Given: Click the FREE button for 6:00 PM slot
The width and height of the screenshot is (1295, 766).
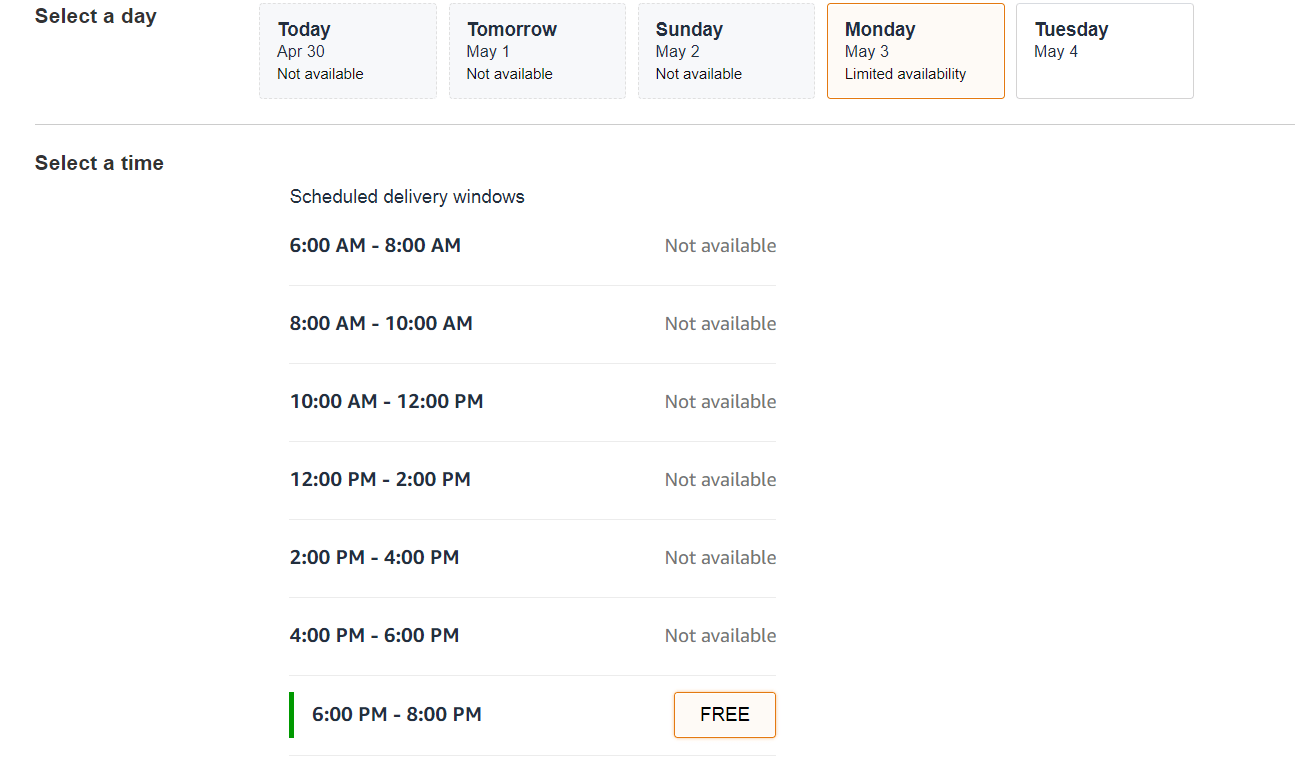Looking at the screenshot, I should pyautogui.click(x=724, y=715).
